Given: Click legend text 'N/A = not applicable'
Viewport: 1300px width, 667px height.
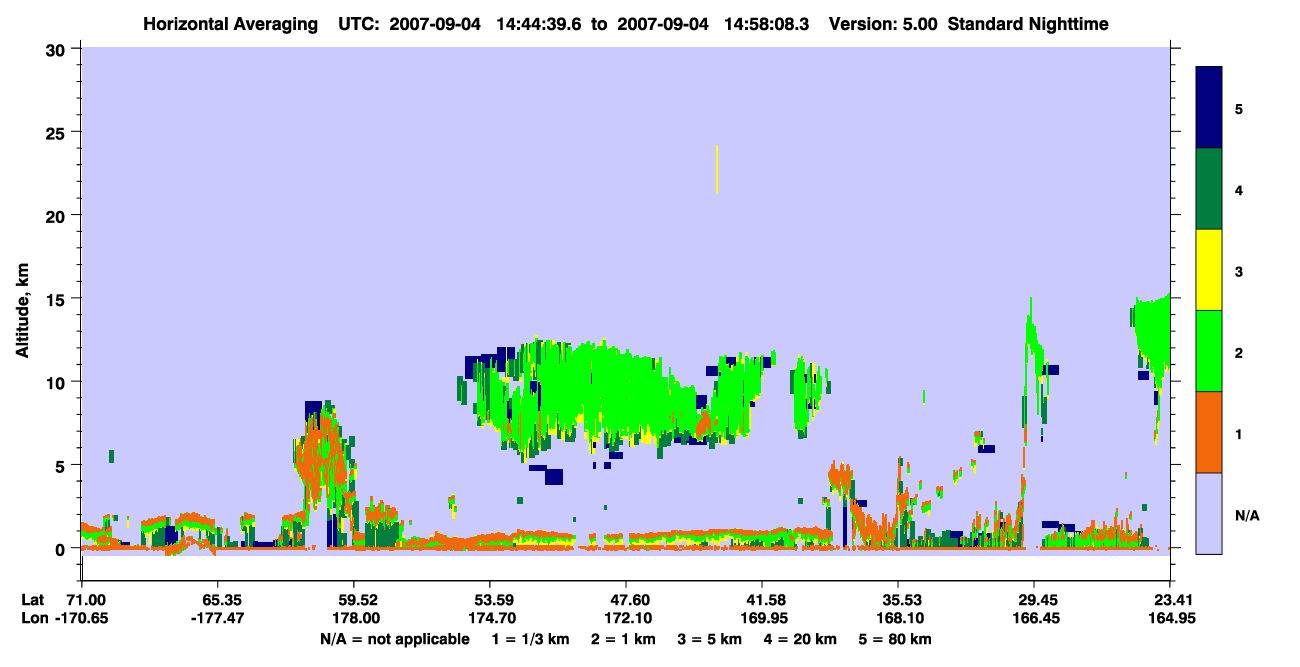Looking at the screenshot, I should click(394, 639).
